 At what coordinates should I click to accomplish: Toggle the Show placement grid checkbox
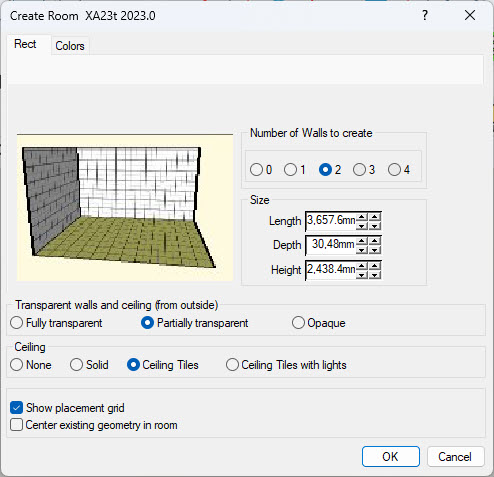(16, 408)
